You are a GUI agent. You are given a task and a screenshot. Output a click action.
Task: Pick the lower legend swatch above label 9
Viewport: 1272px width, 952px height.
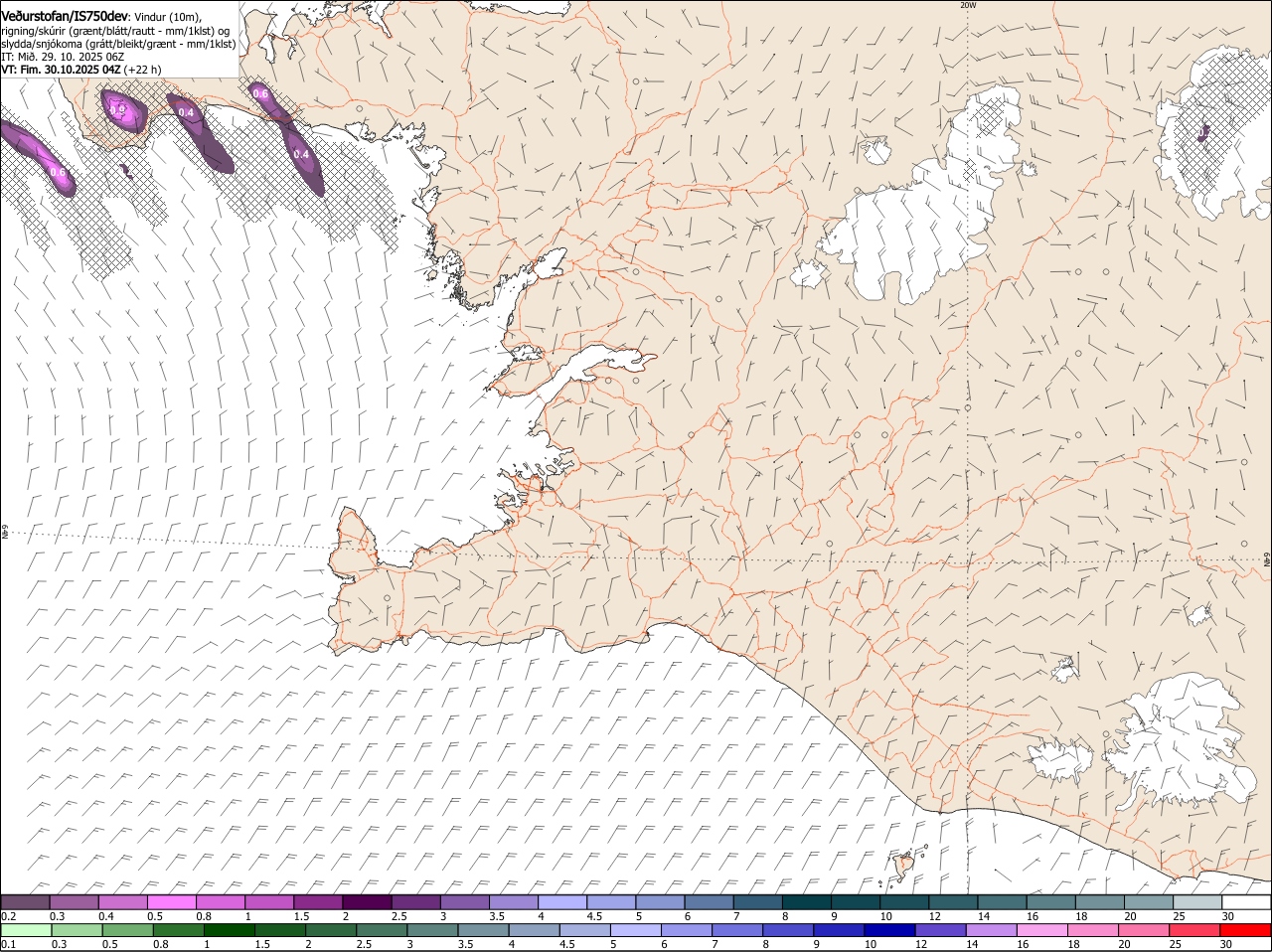click(x=839, y=930)
